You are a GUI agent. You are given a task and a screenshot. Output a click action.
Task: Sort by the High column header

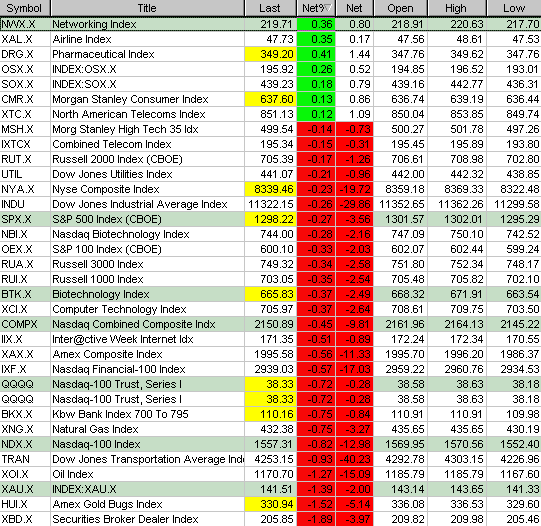coord(457,8)
